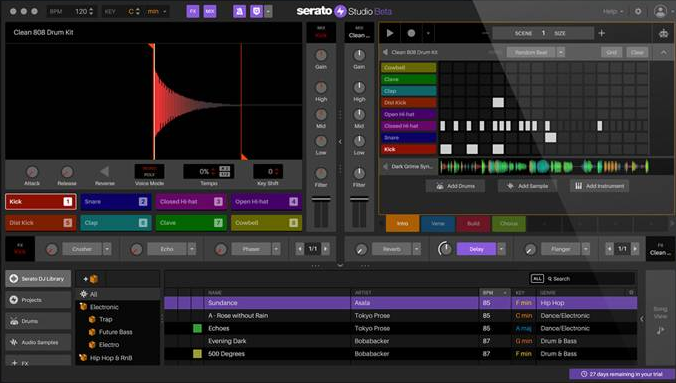The height and width of the screenshot is (383, 676).
Task: Go to next FX page on Kick FX panel
Action: coord(325,249)
